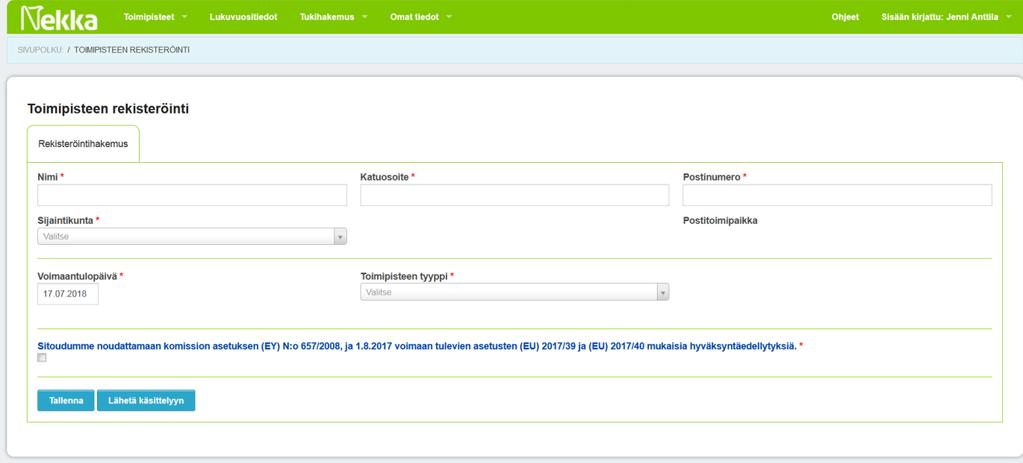Select the Rekisteröintihakemus tab

tap(83, 143)
